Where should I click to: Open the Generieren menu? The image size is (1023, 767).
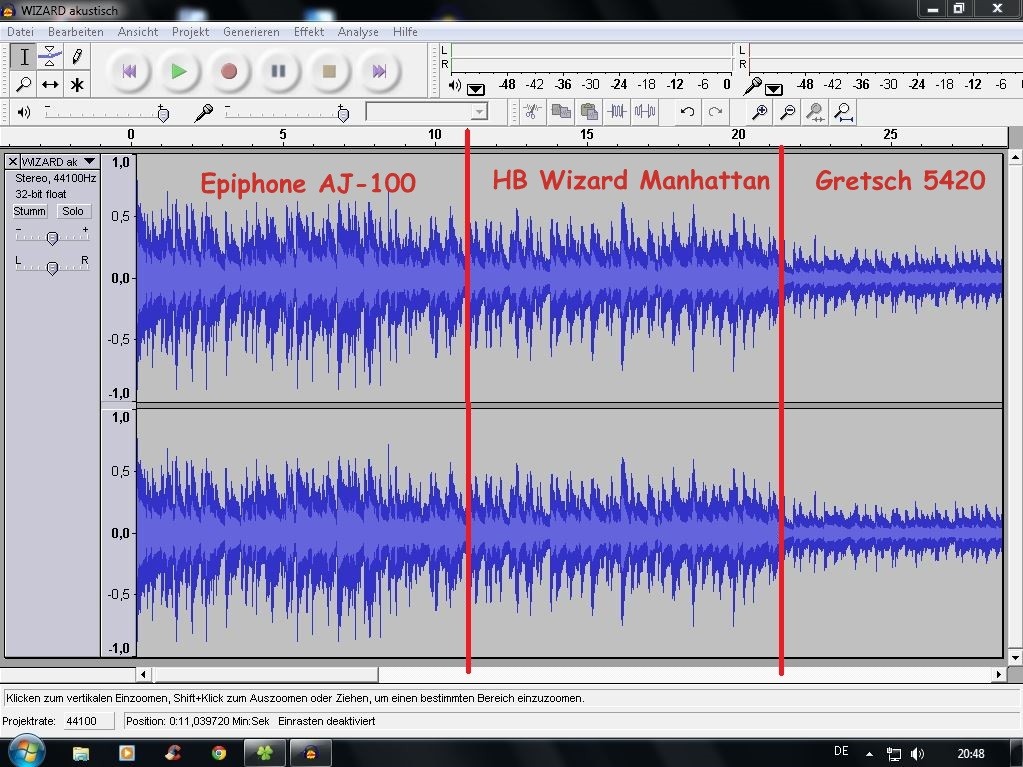click(251, 31)
